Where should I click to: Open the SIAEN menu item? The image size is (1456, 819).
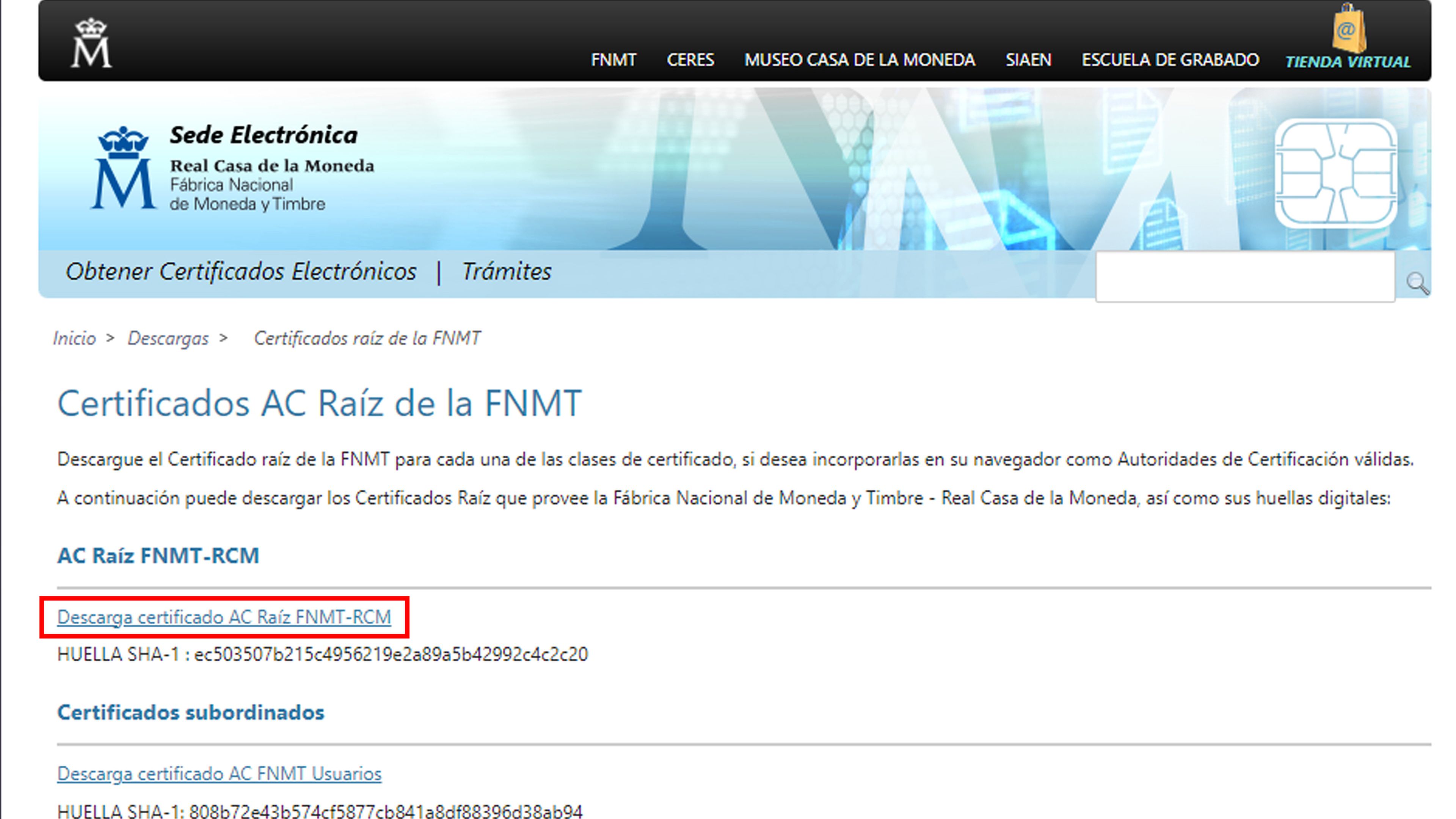(x=1028, y=60)
